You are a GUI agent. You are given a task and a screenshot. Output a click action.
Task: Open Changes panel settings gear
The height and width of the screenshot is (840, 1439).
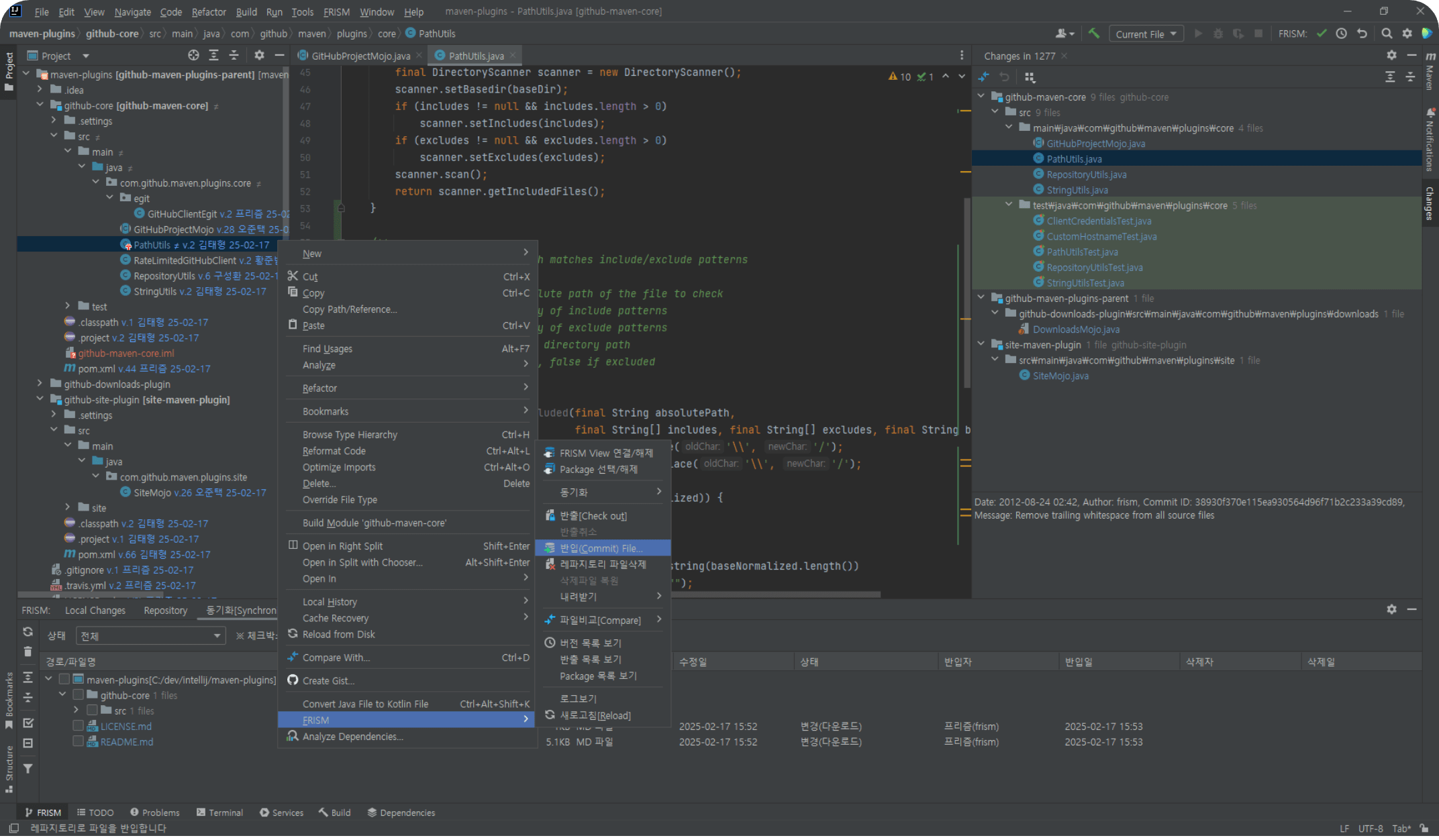(x=1391, y=55)
